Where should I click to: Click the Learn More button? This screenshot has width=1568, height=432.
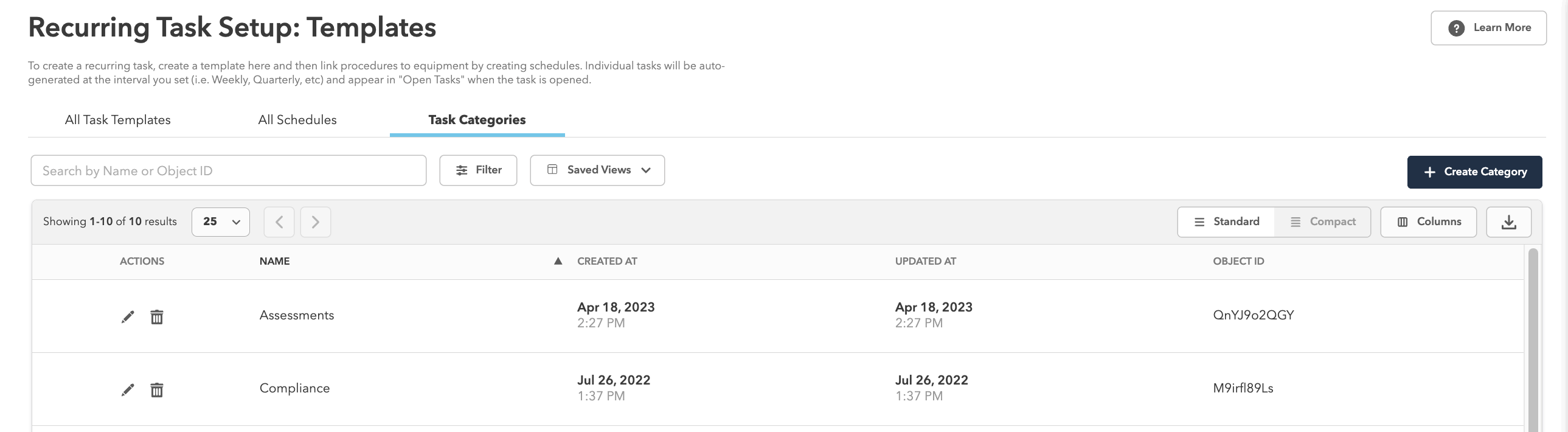pos(1488,28)
